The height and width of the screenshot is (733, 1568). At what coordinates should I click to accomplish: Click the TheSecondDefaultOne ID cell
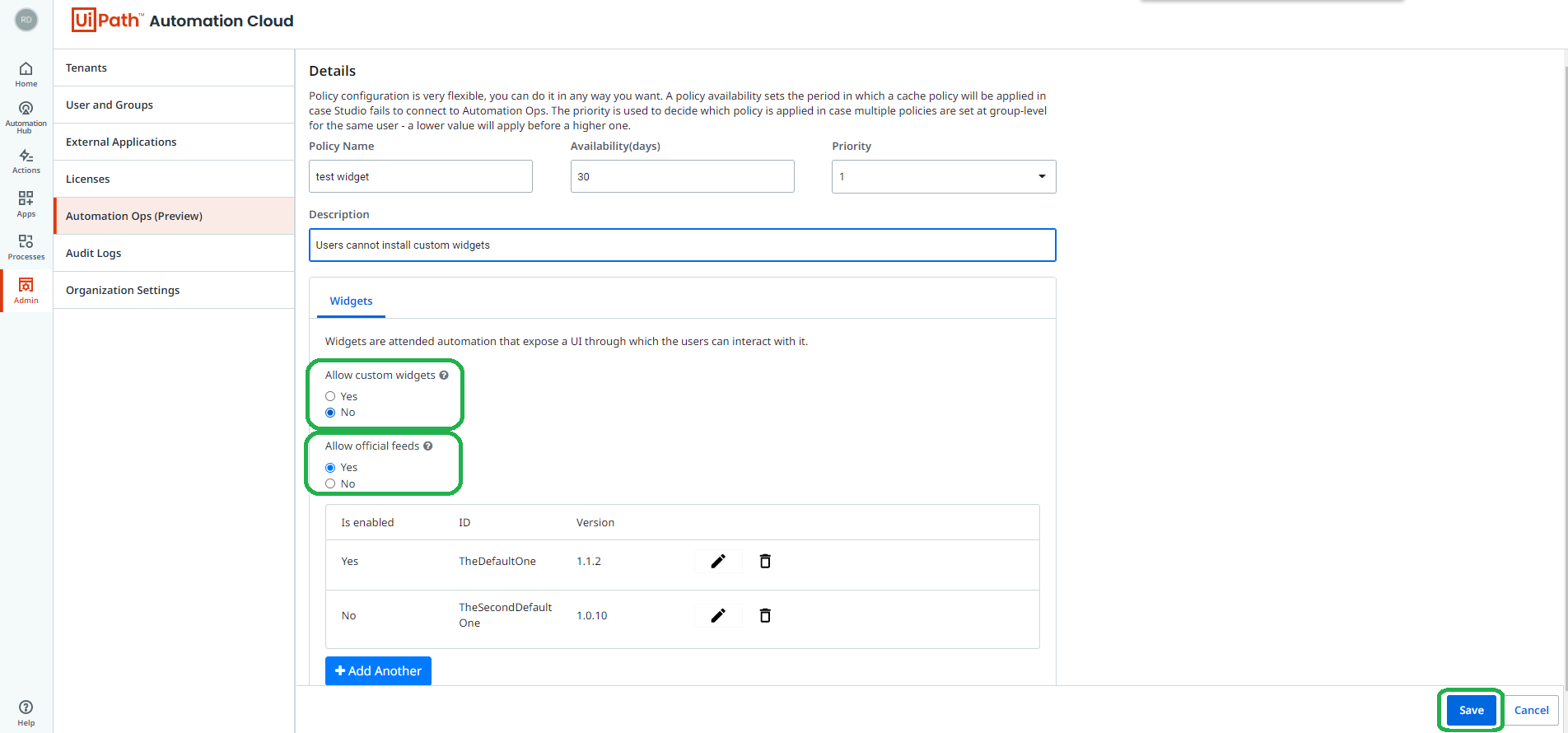click(506, 615)
